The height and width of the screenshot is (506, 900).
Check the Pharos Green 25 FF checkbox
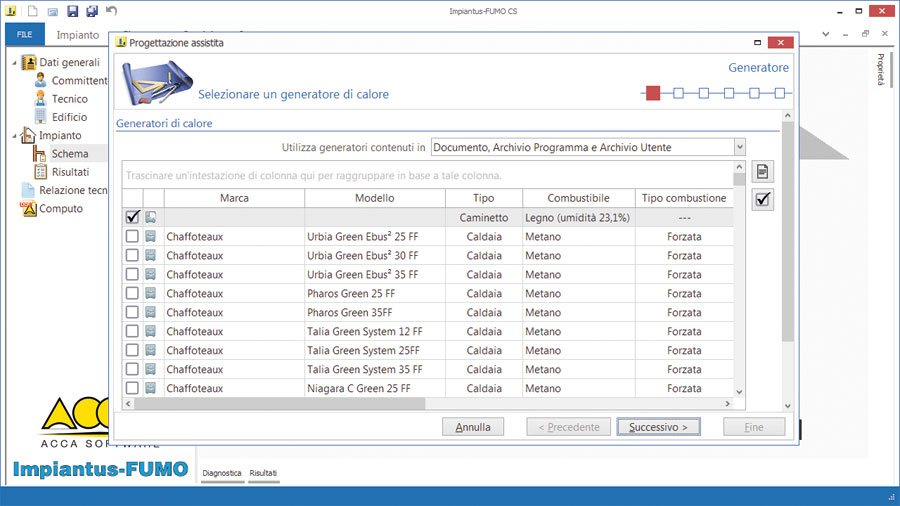132,293
